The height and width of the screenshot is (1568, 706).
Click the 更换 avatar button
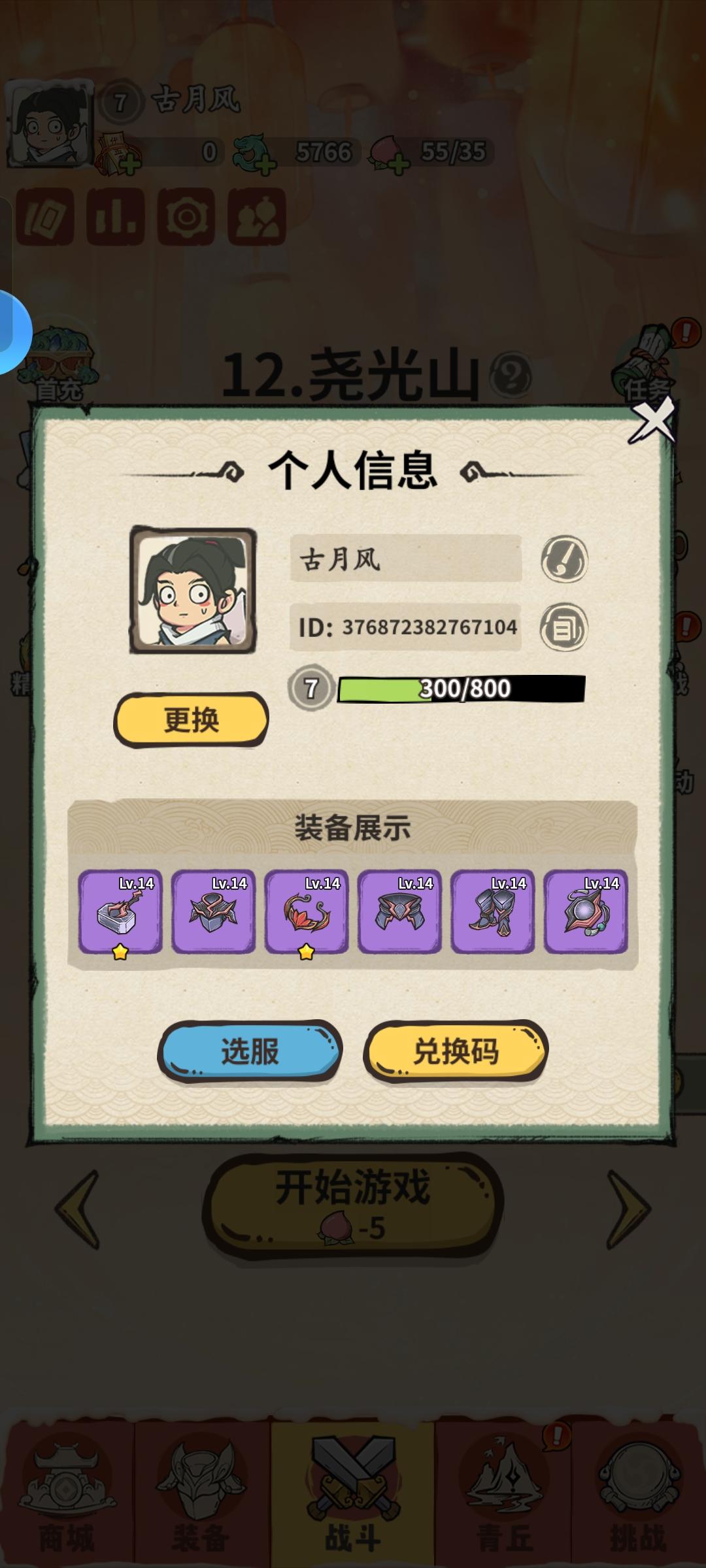[x=191, y=720]
